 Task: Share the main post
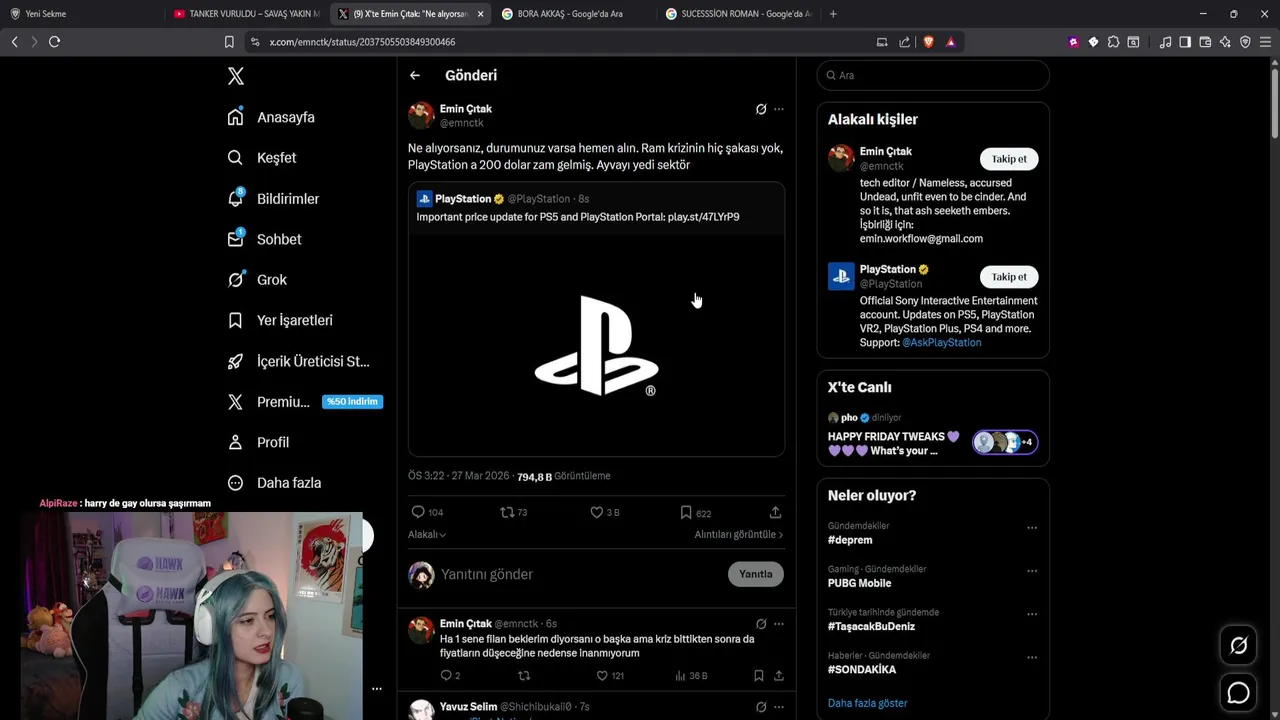[775, 512]
